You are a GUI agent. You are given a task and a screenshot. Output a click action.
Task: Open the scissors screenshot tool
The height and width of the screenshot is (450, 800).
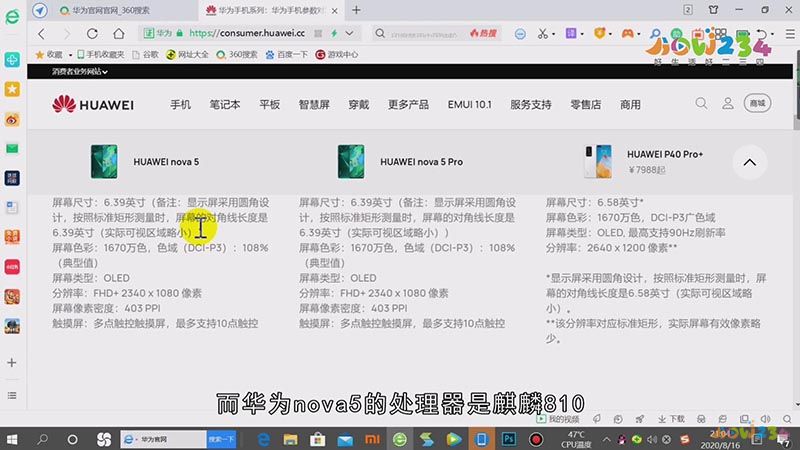[x=542, y=34]
